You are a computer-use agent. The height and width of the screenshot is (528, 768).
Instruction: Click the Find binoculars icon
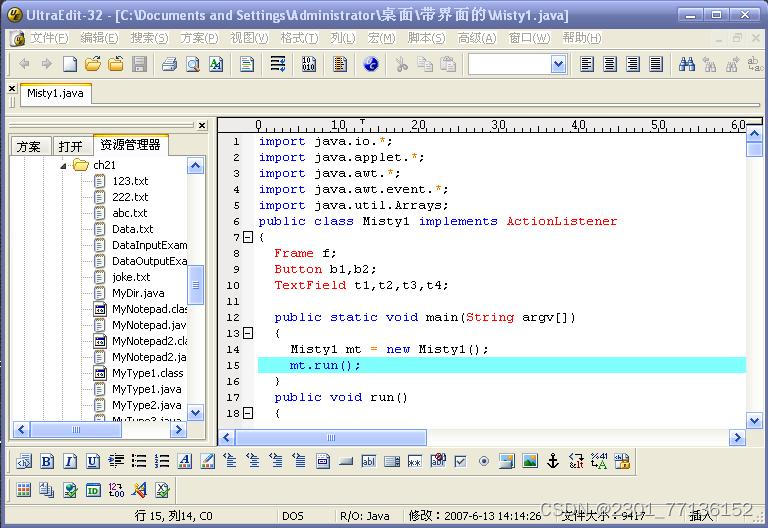click(x=687, y=64)
